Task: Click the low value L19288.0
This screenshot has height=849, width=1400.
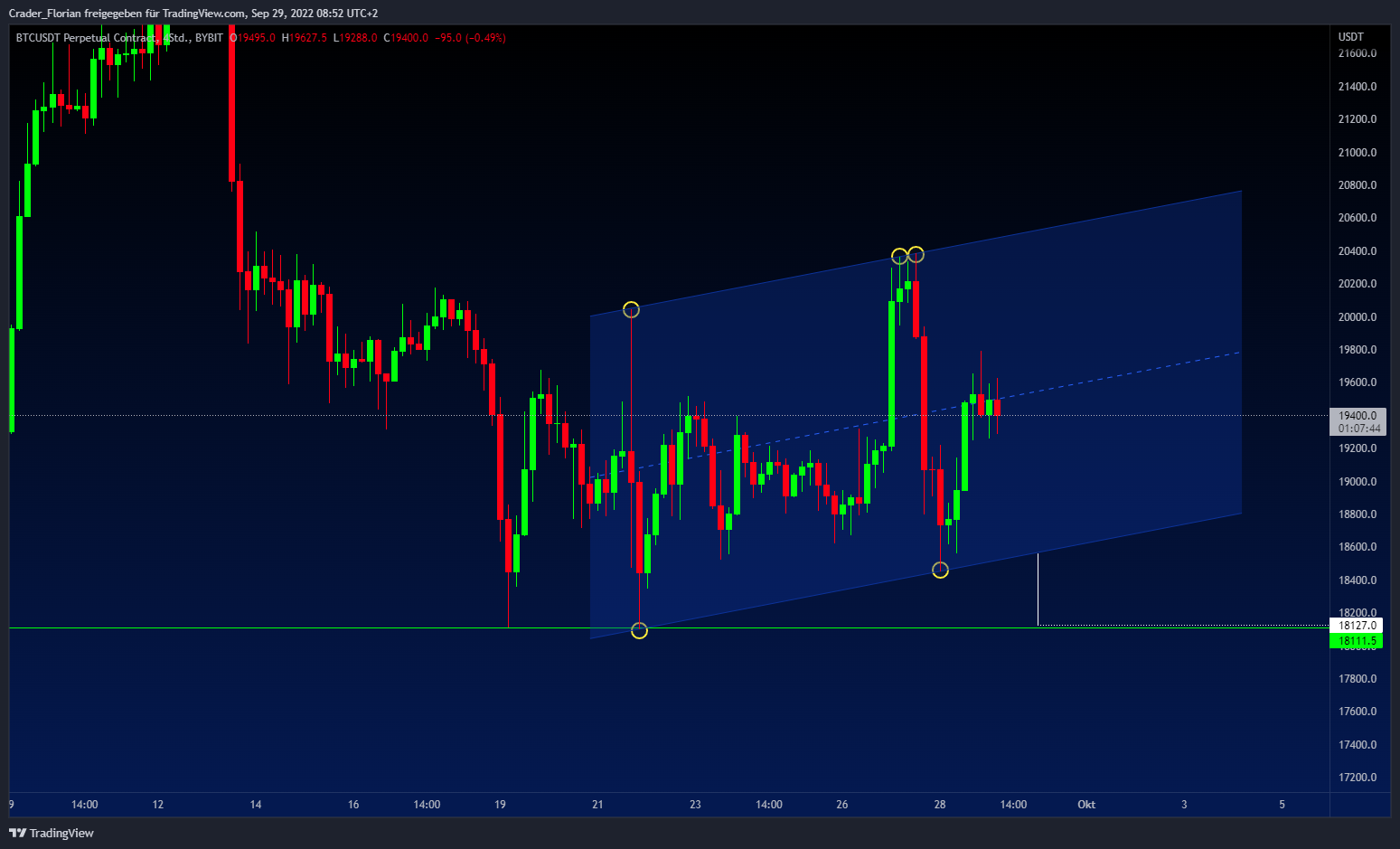Action: (x=355, y=38)
